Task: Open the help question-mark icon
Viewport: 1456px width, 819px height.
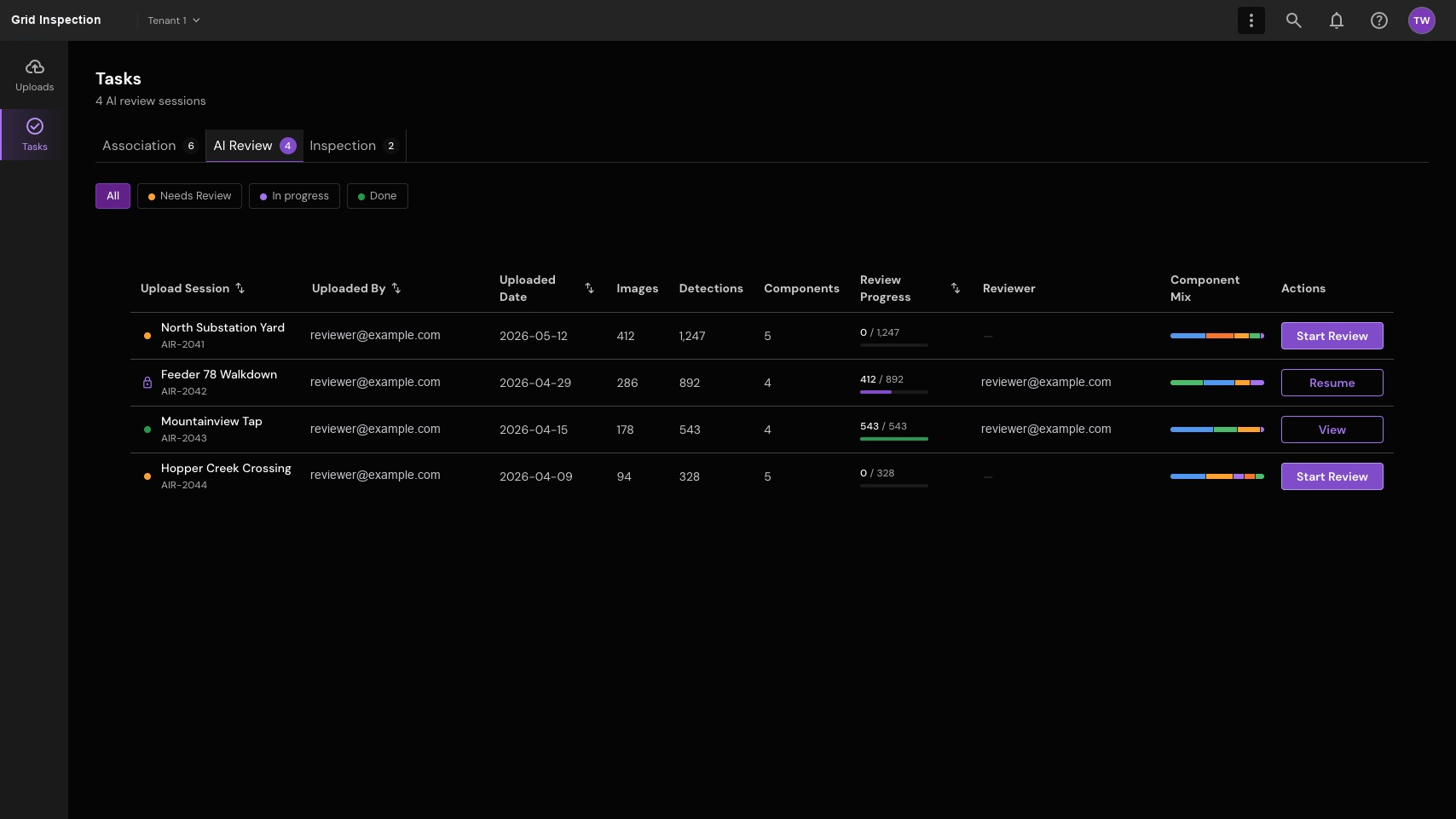Action: 1379,20
